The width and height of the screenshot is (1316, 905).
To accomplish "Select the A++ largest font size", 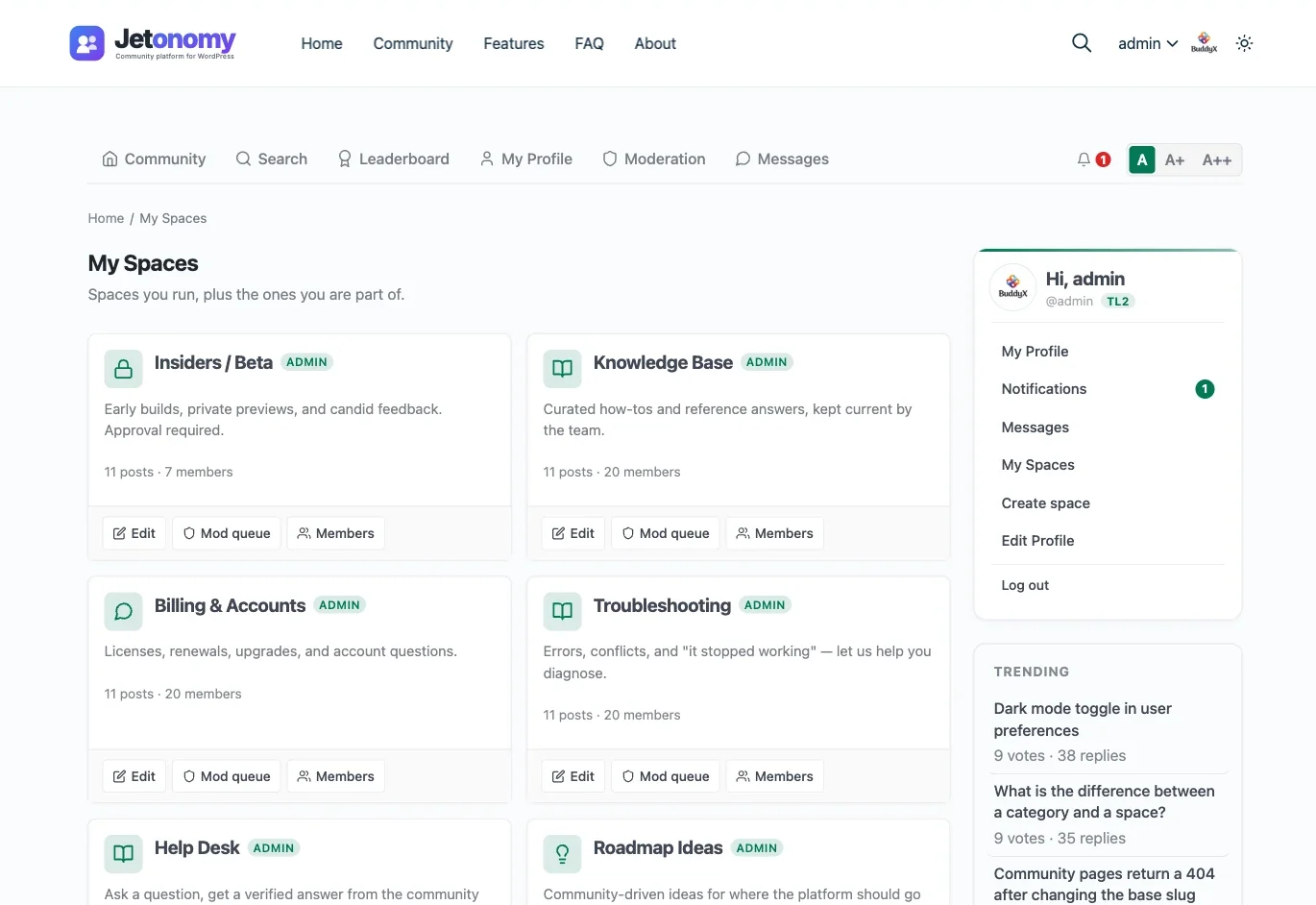I will 1216,160.
